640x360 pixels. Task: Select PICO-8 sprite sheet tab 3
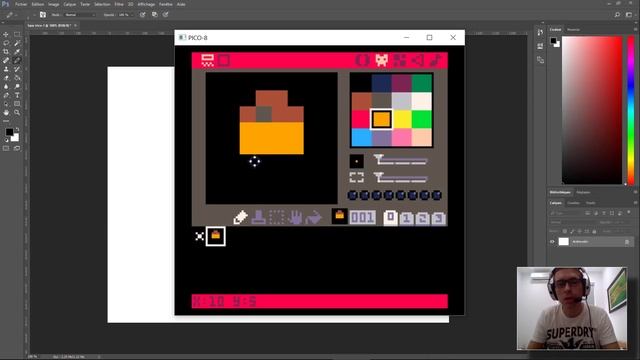point(438,218)
